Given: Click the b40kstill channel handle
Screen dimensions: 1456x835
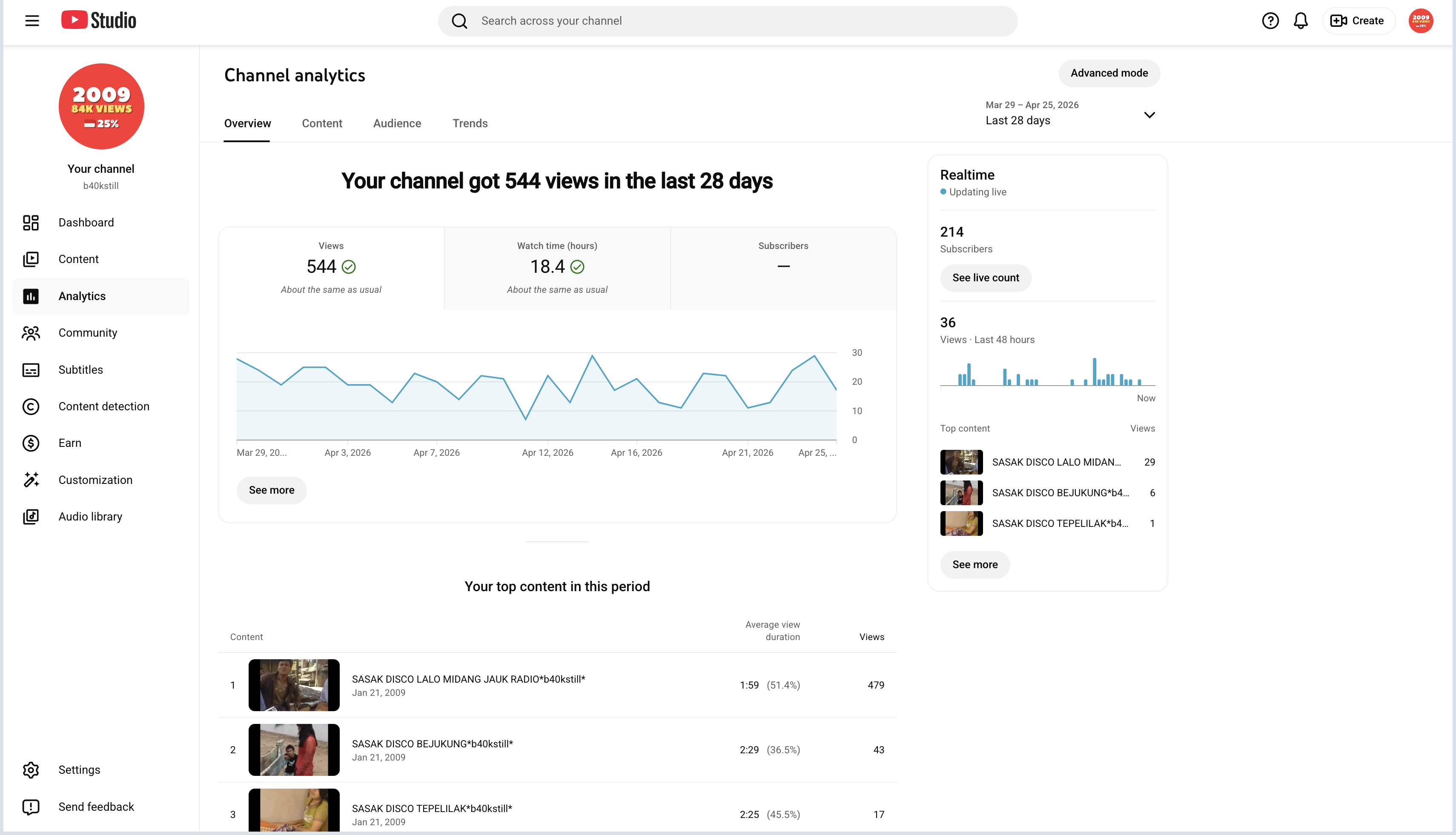Looking at the screenshot, I should (x=101, y=186).
